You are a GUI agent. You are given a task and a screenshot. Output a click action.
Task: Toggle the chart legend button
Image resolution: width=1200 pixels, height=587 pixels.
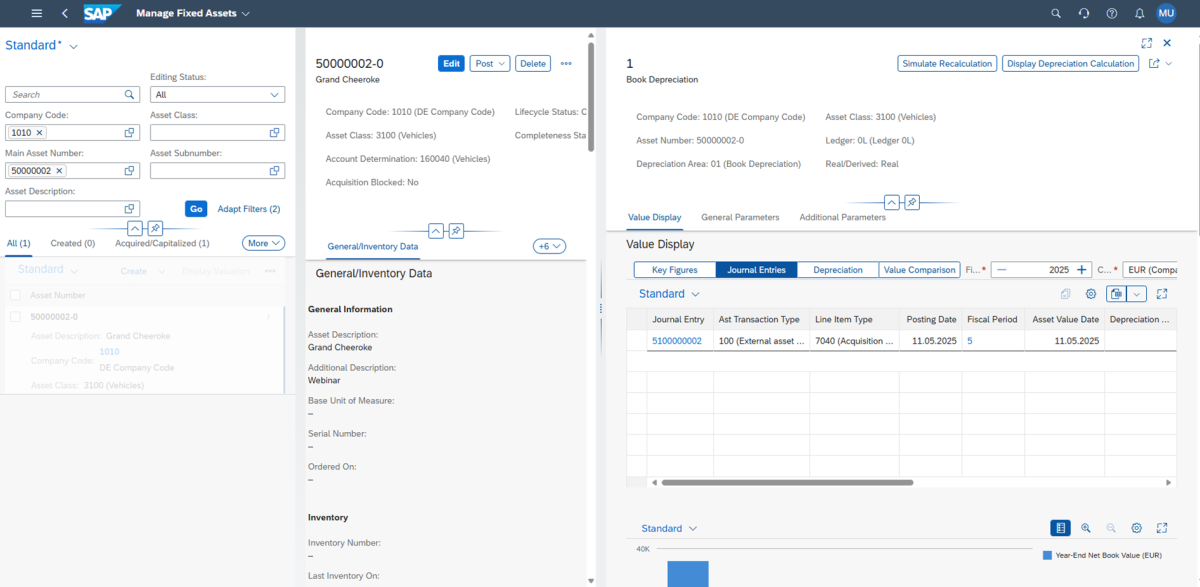point(1060,528)
